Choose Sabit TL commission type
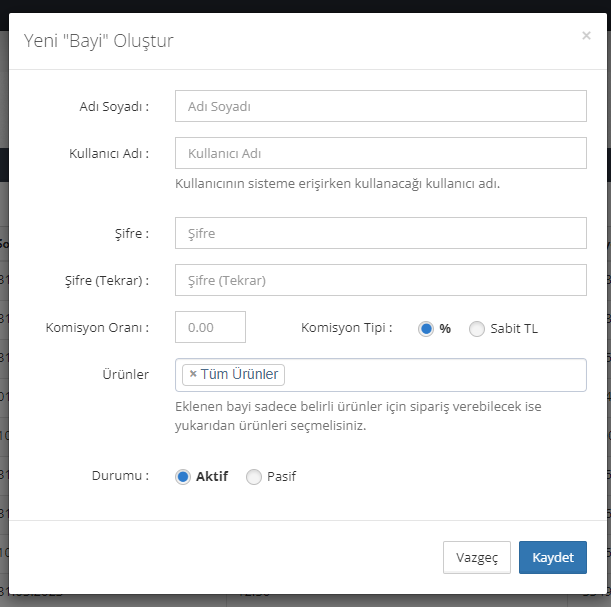This screenshot has height=607, width=611. (476, 328)
